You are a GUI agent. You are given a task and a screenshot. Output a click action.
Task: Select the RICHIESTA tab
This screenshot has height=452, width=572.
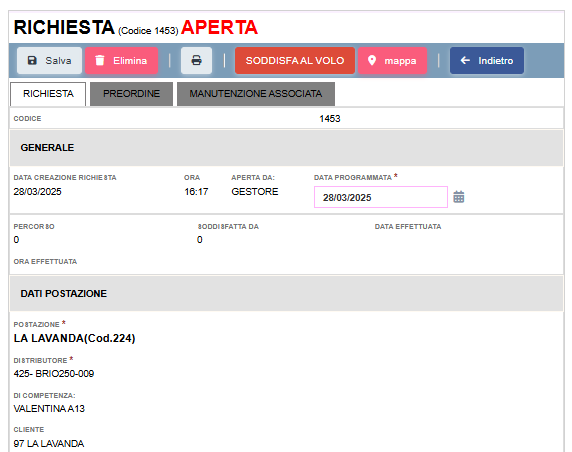click(x=48, y=94)
